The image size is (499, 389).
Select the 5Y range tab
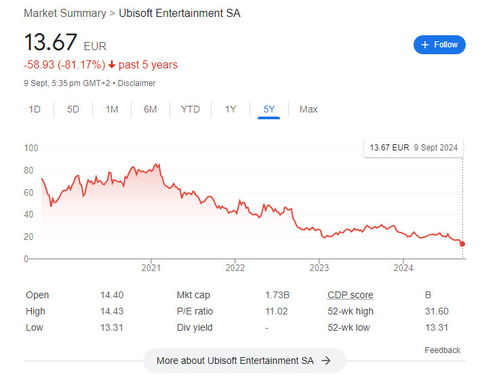click(269, 109)
